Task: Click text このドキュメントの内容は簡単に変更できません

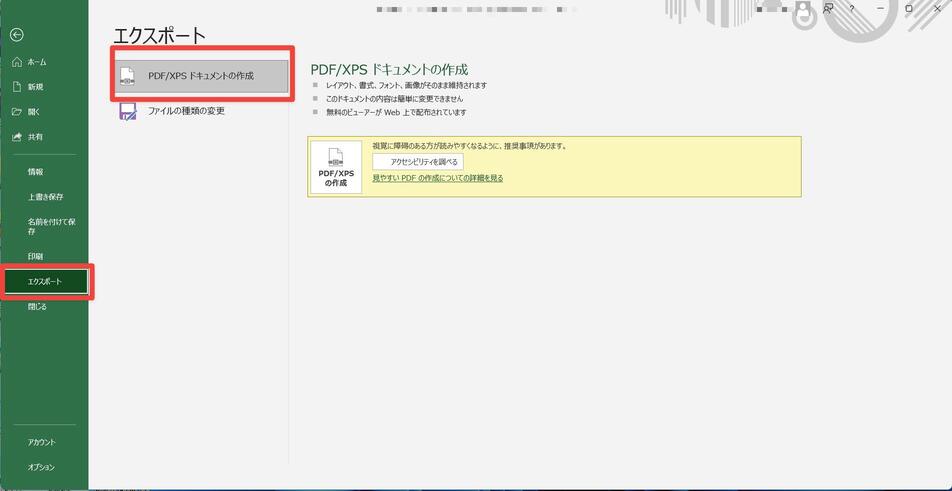Action: [x=395, y=98]
